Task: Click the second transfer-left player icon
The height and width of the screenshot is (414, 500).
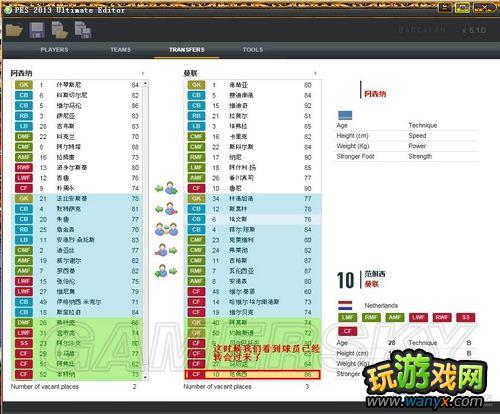Action: pyautogui.click(x=166, y=209)
